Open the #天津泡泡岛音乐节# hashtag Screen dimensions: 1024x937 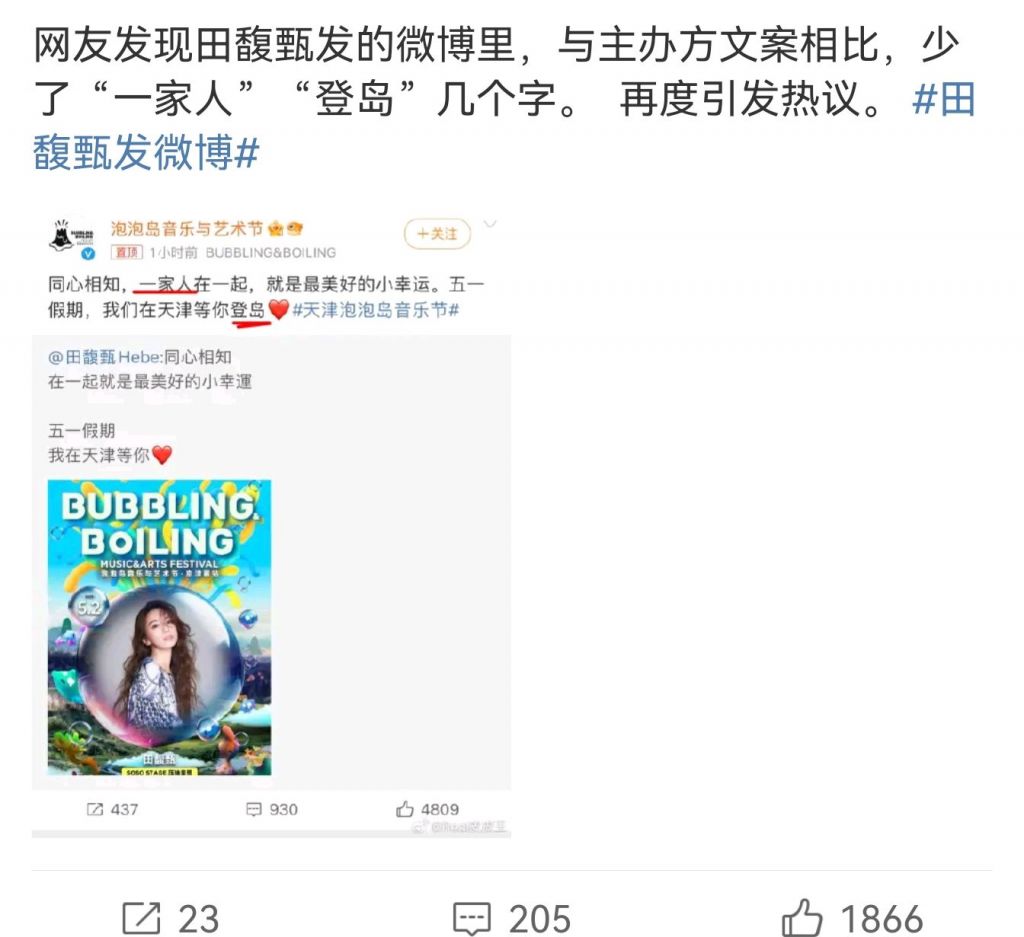click(376, 310)
